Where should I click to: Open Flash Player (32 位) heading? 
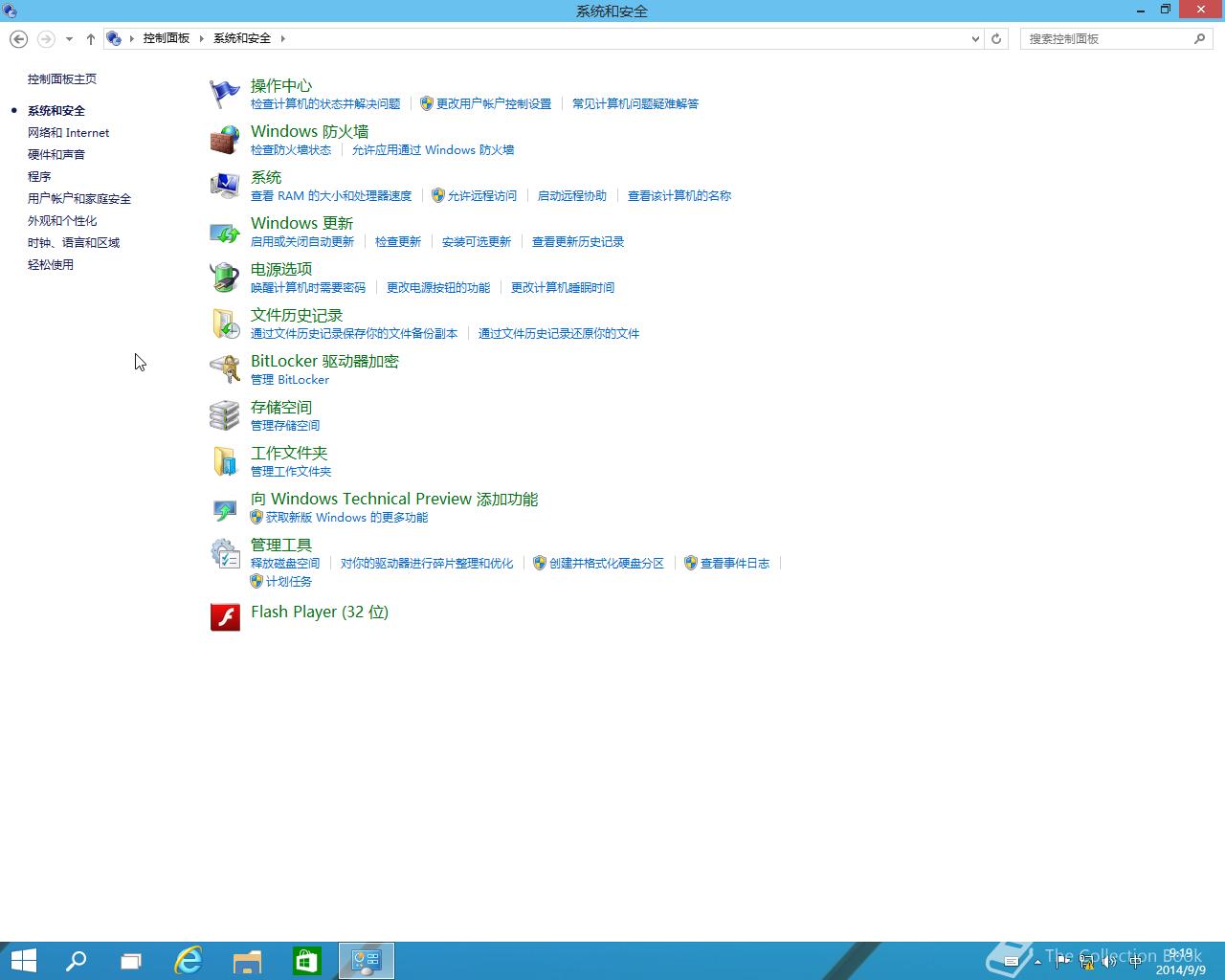[x=320, y=612]
